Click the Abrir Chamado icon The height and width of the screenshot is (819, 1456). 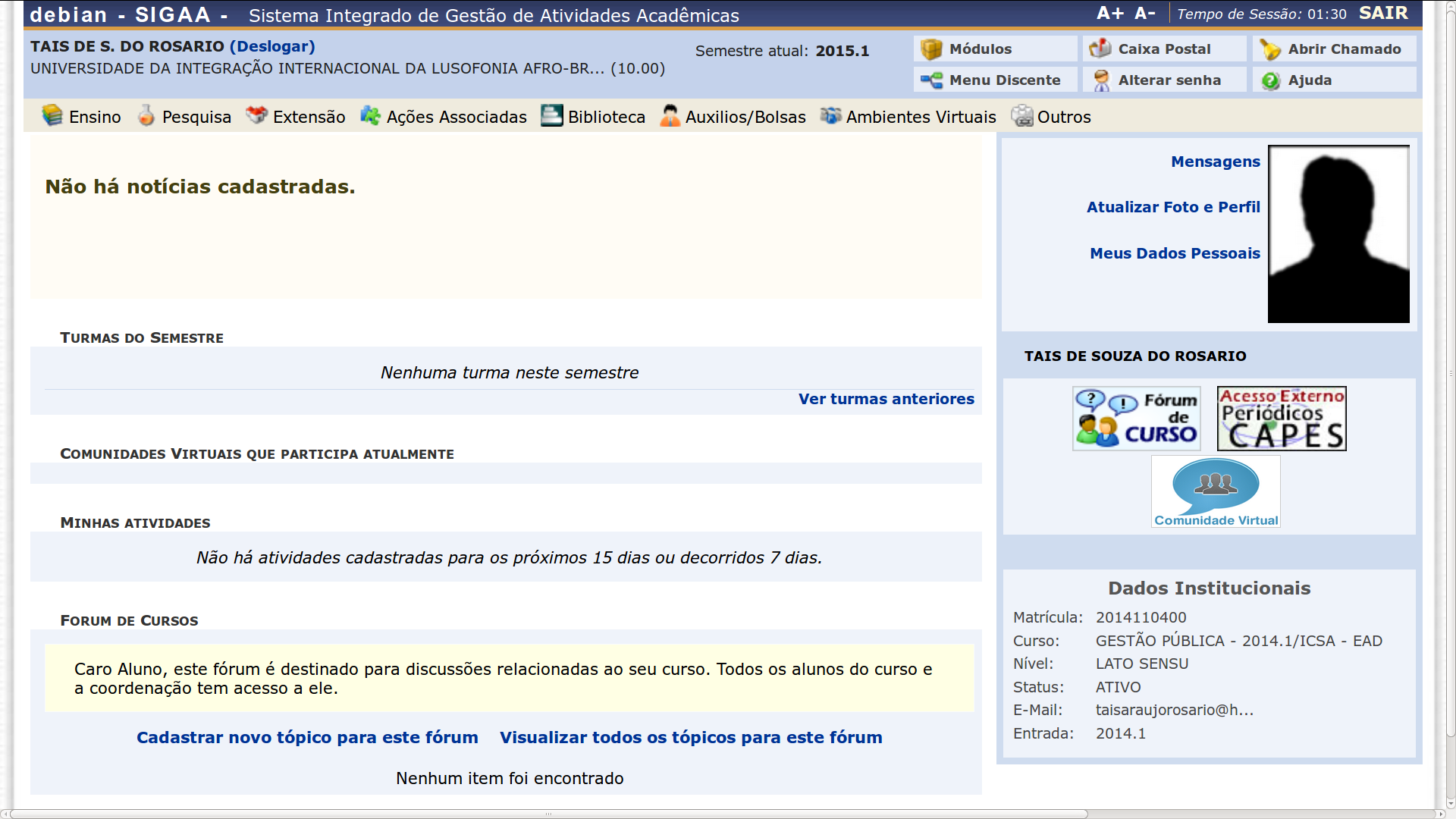(1270, 49)
